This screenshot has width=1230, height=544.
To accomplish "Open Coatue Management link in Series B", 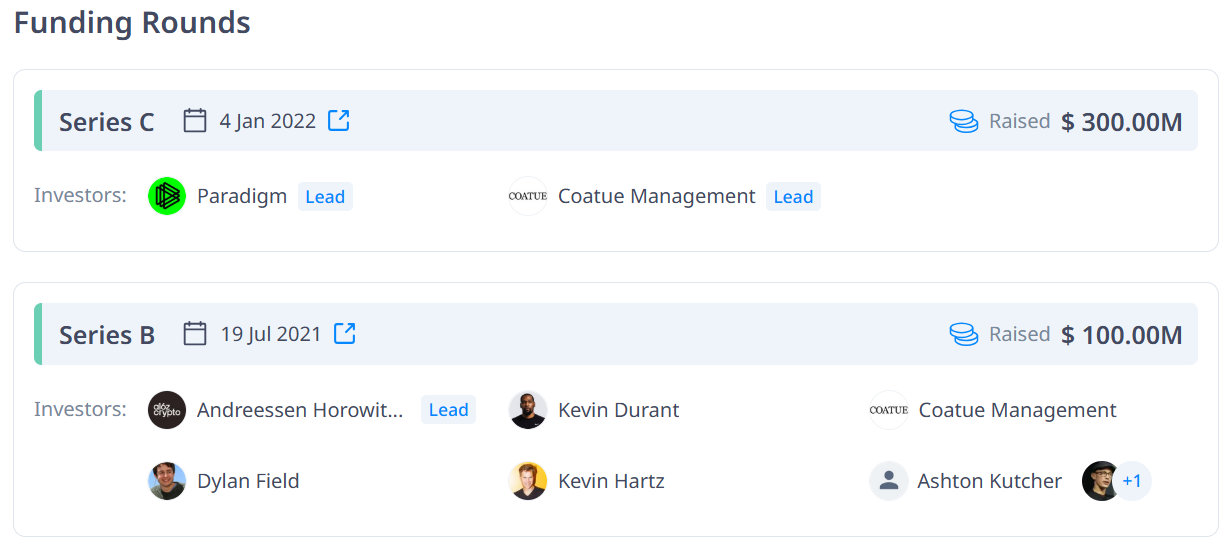I will coord(1017,410).
